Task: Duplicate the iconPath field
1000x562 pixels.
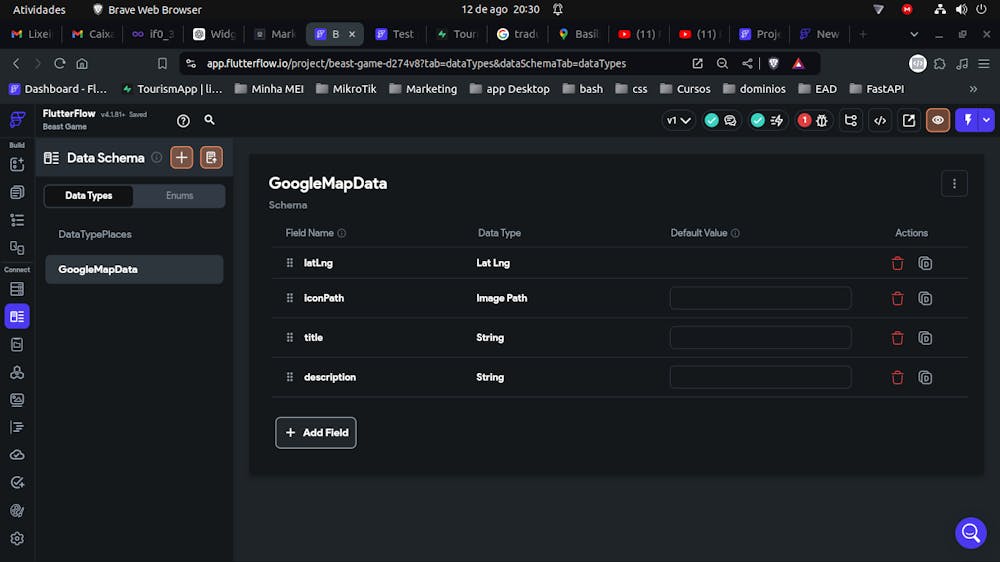Action: (x=925, y=298)
